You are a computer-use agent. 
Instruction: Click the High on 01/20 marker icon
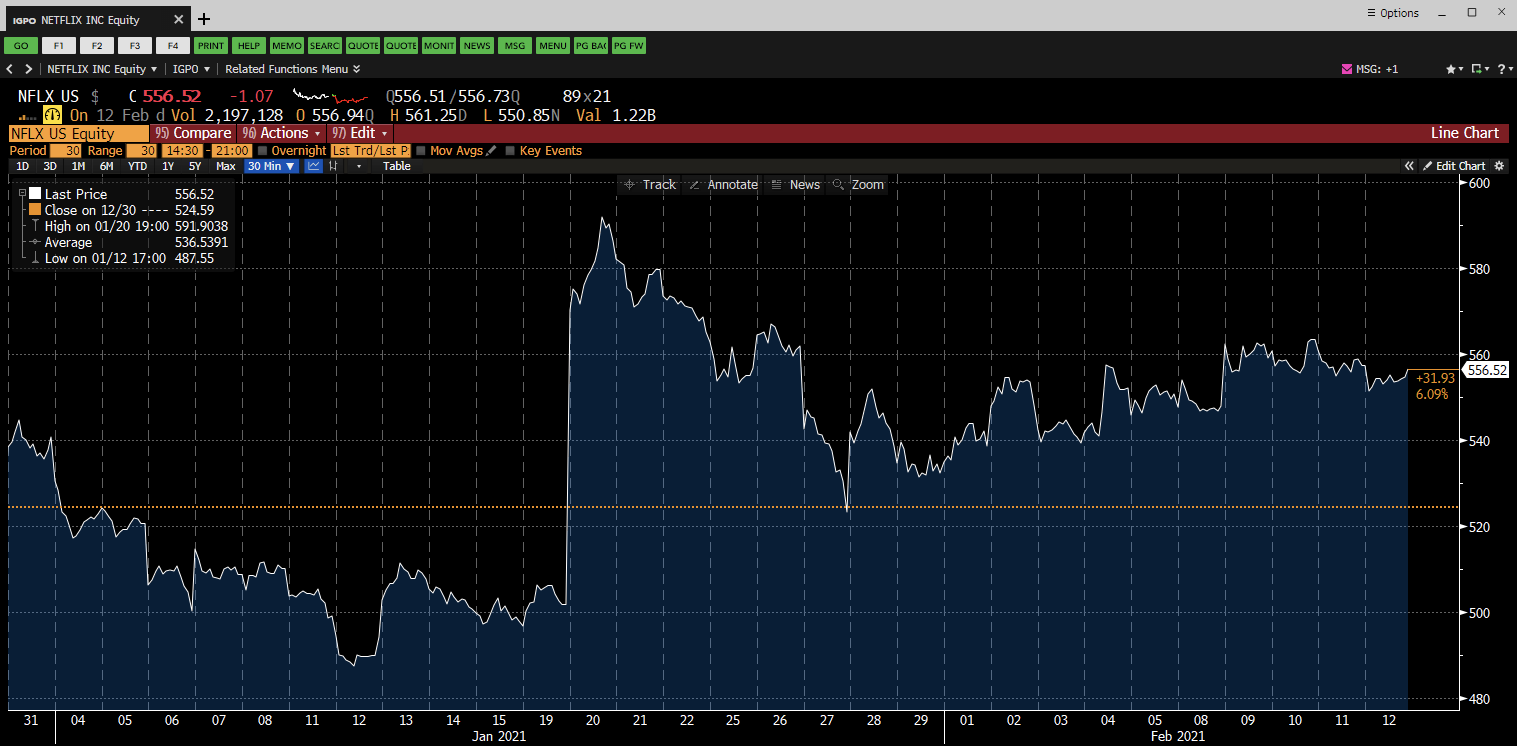pos(35,226)
